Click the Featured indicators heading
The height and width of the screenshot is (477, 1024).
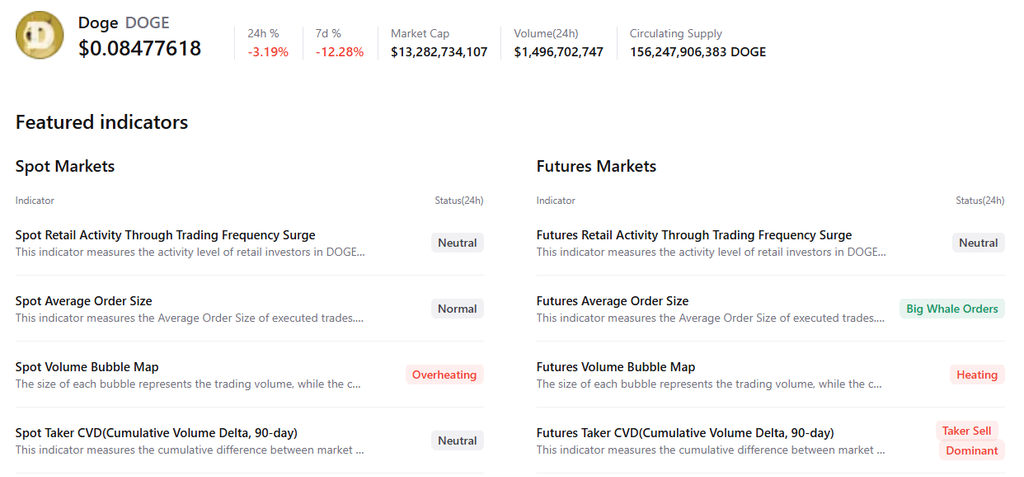point(102,122)
